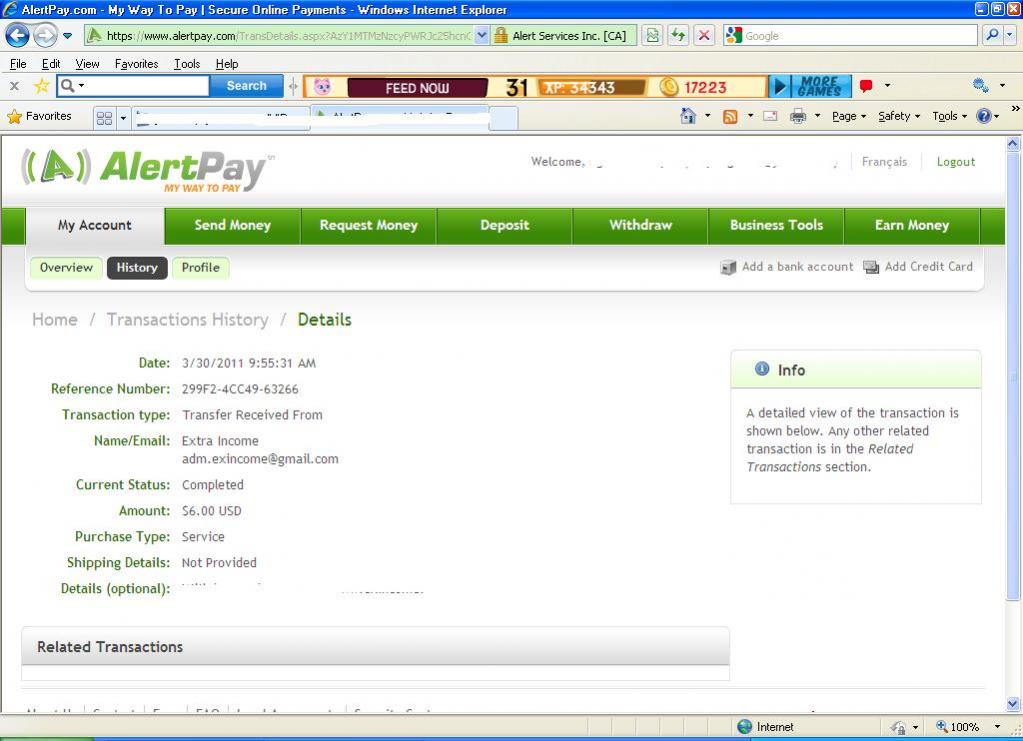This screenshot has height=741, width=1023.
Task: Click the RSS feeds icon
Action: 730,116
